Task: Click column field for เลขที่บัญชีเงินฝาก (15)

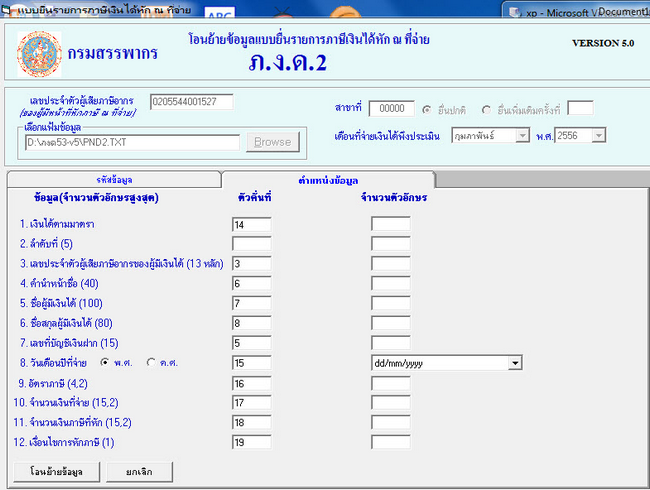Action: tap(252, 343)
